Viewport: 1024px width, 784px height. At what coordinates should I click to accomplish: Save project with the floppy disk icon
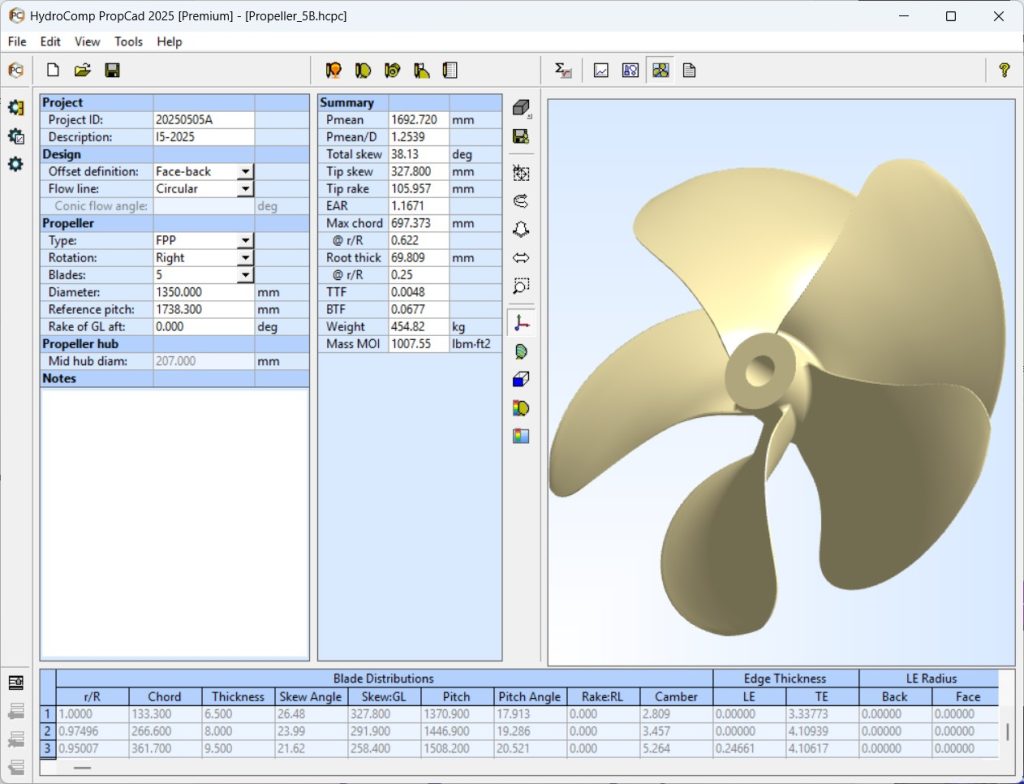tap(112, 70)
